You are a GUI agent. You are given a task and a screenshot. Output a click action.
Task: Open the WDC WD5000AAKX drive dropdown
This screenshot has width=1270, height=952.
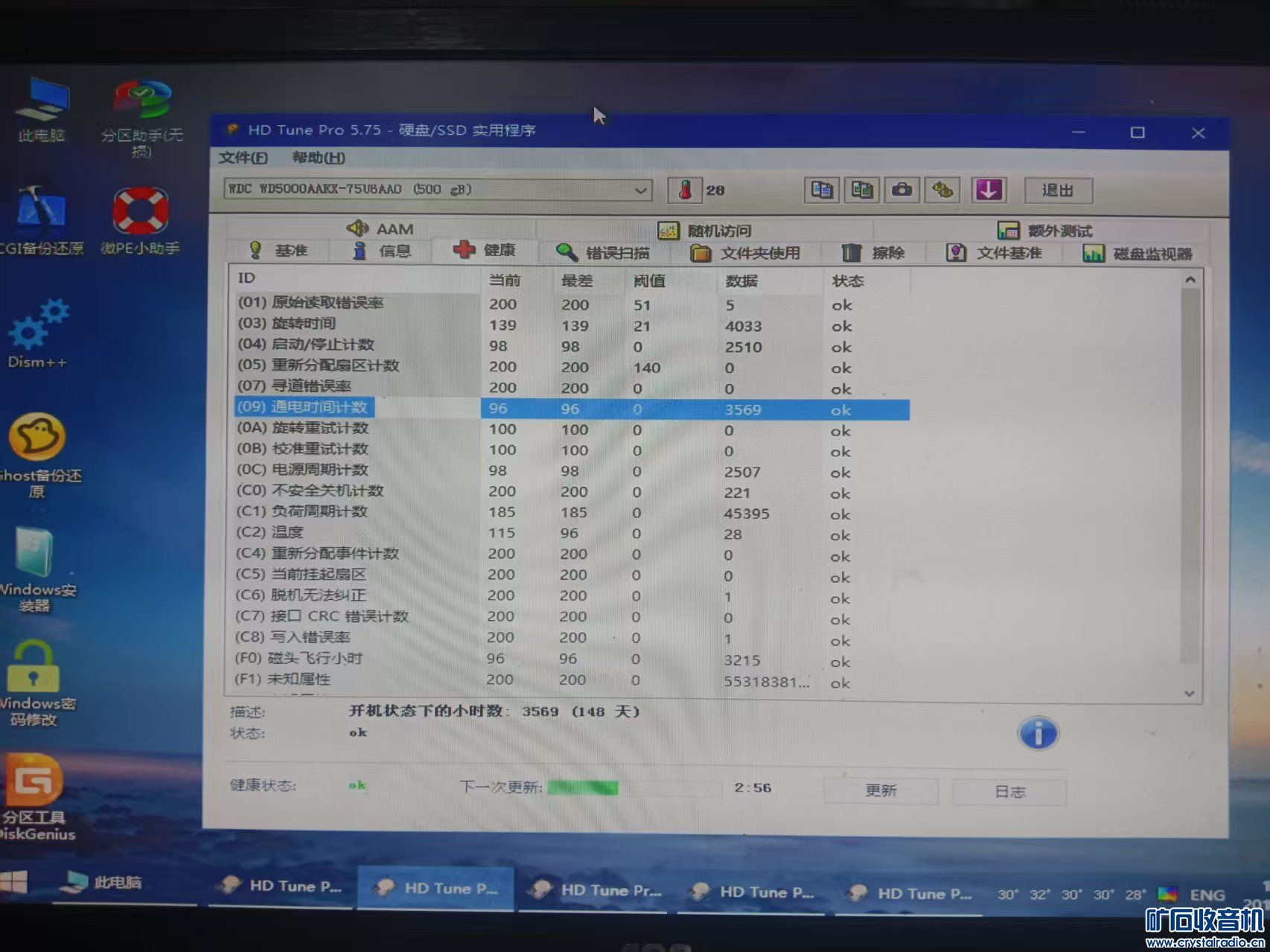click(x=438, y=190)
